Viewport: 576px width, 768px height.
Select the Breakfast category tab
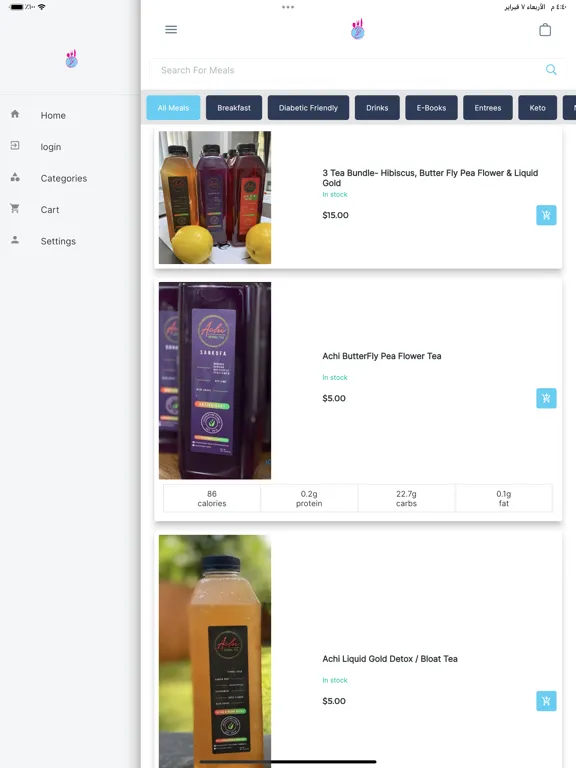pyautogui.click(x=234, y=108)
